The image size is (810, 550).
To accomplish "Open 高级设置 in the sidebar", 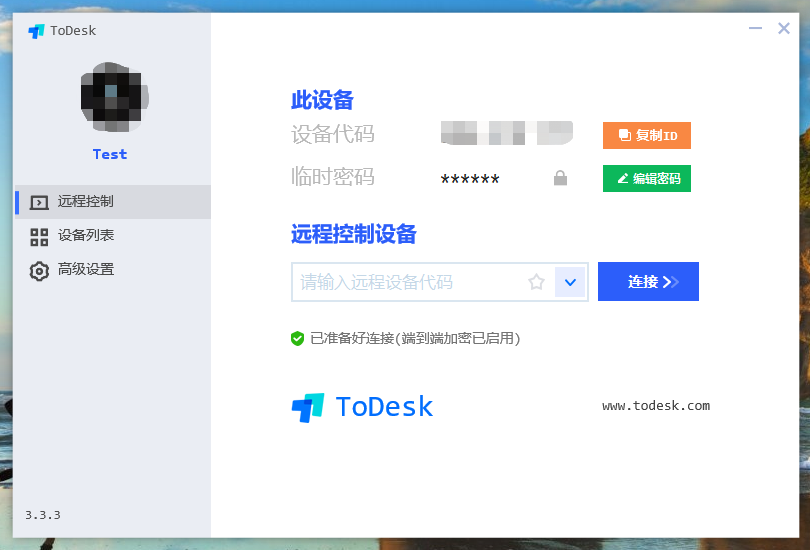I will pos(113,270).
